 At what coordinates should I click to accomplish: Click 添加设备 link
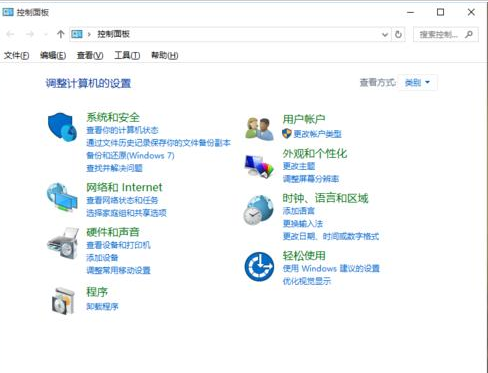tap(102, 258)
